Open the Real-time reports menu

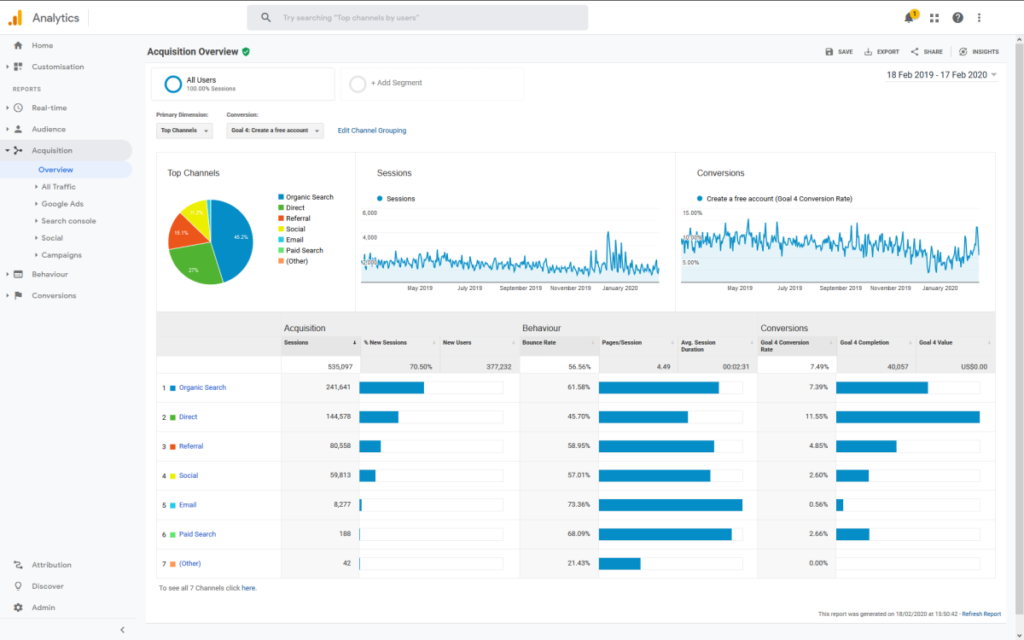tap(49, 108)
